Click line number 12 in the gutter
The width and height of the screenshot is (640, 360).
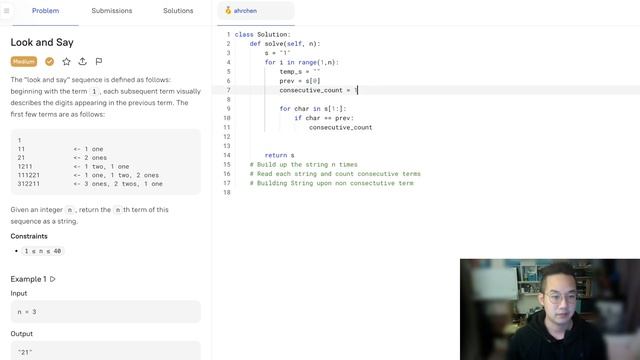pyautogui.click(x=227, y=137)
